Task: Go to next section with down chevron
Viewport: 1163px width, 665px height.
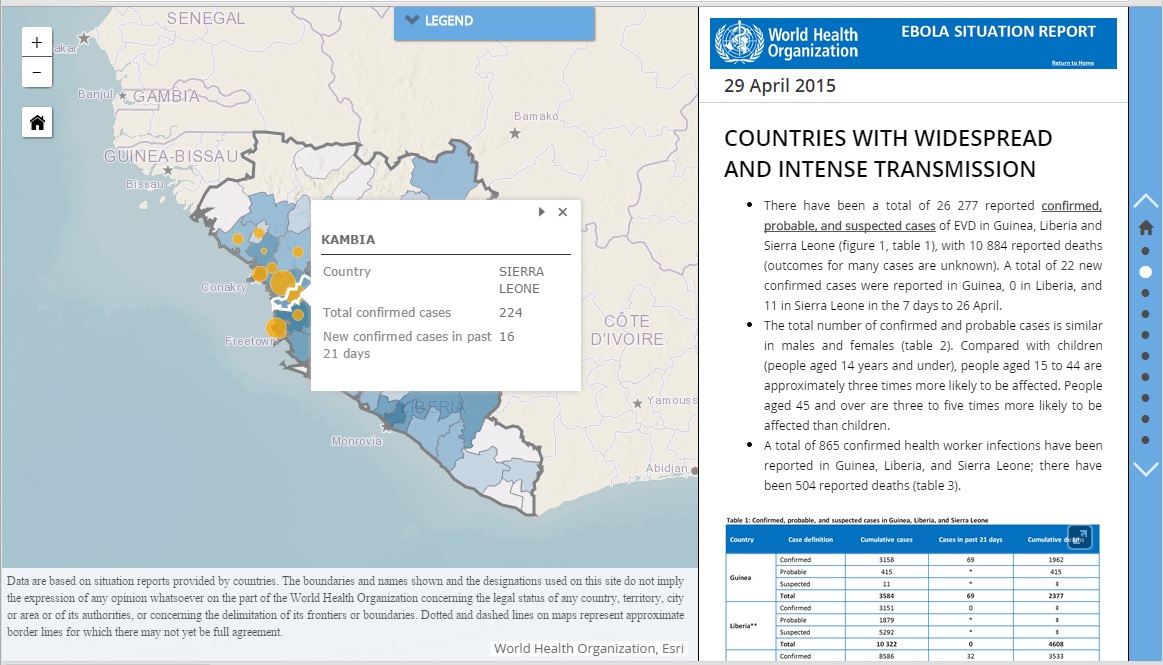Action: click(1145, 469)
